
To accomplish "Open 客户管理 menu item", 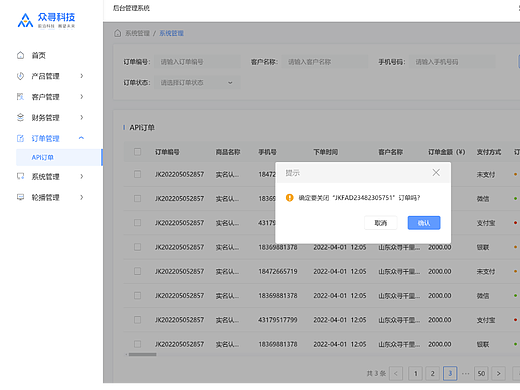I will pyautogui.click(x=45, y=97).
